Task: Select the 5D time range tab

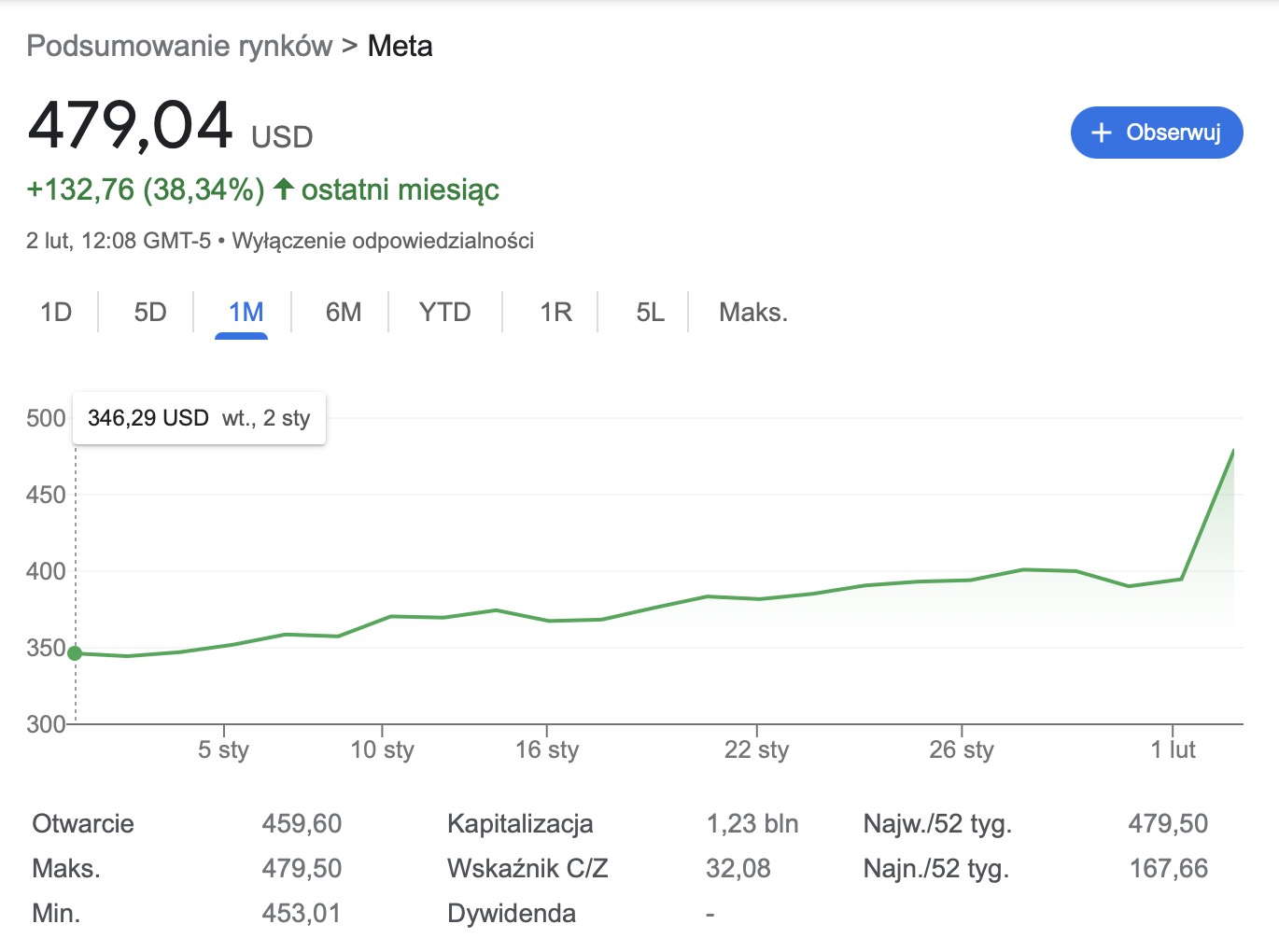Action: tap(150, 312)
